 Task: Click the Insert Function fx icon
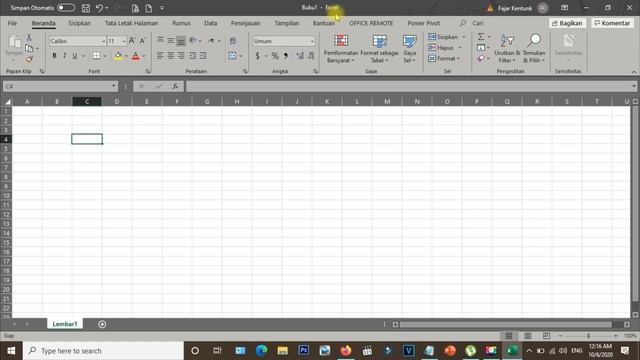(x=175, y=86)
